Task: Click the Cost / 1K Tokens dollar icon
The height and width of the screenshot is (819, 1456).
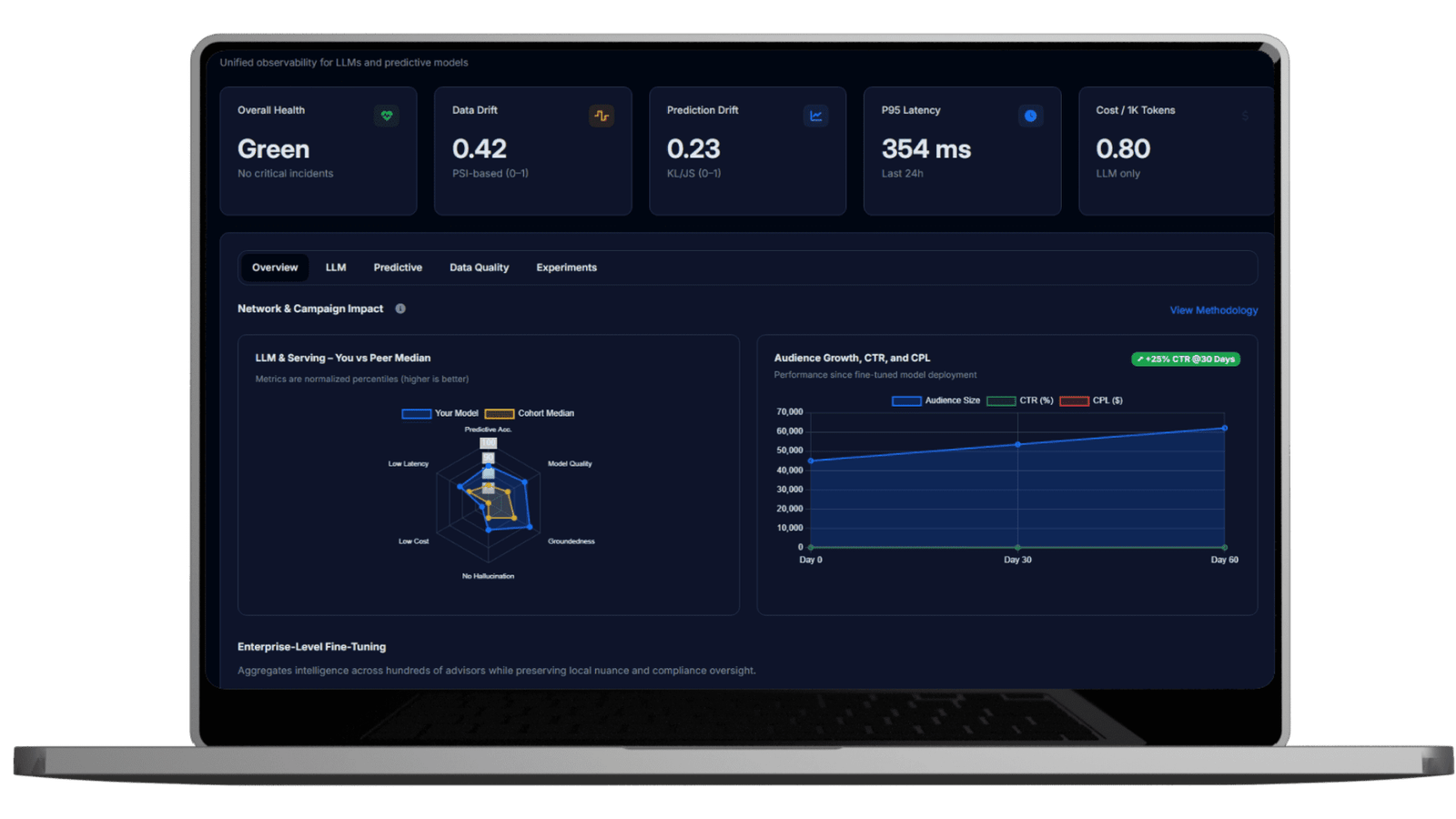Action: click(1245, 116)
